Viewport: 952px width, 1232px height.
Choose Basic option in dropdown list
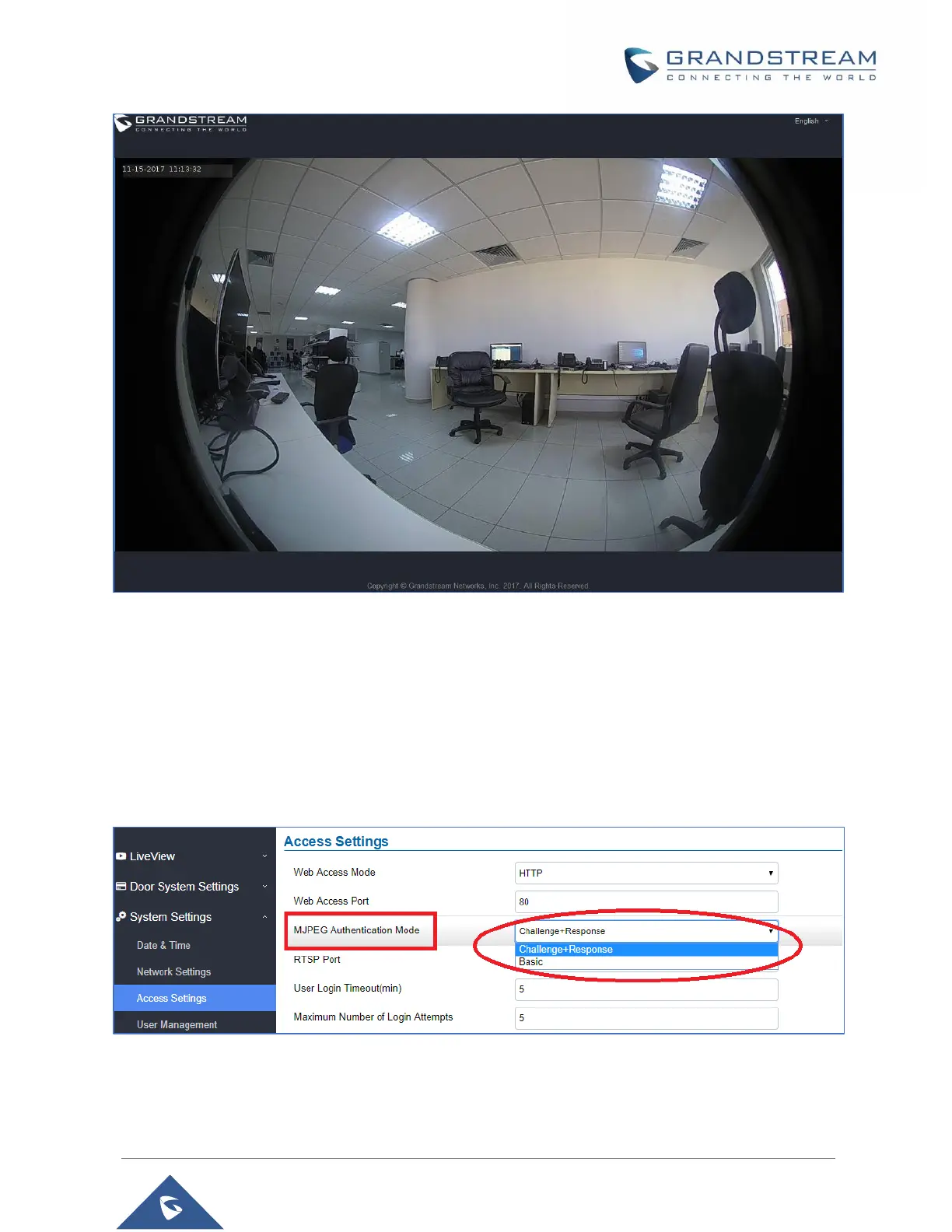pyautogui.click(x=646, y=962)
